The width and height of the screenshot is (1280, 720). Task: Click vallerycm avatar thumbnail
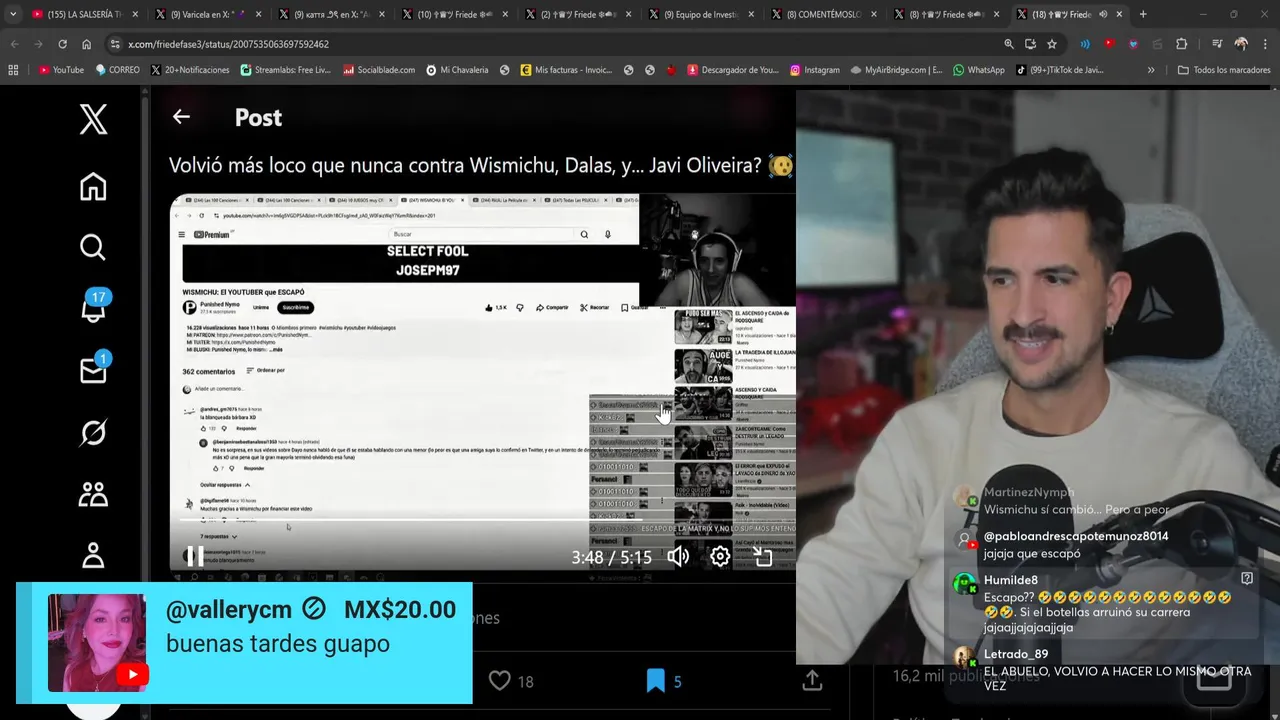pos(97,643)
